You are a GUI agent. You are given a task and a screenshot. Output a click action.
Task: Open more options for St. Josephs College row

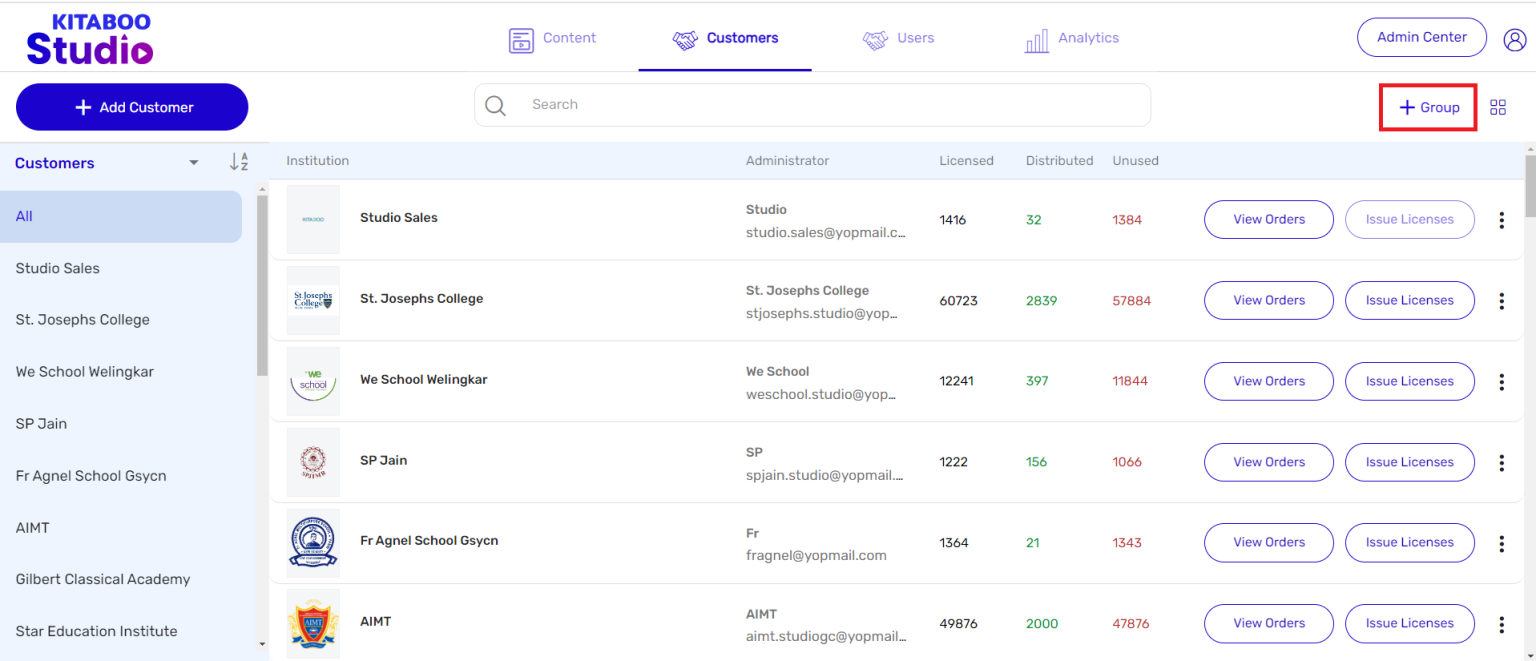1501,301
